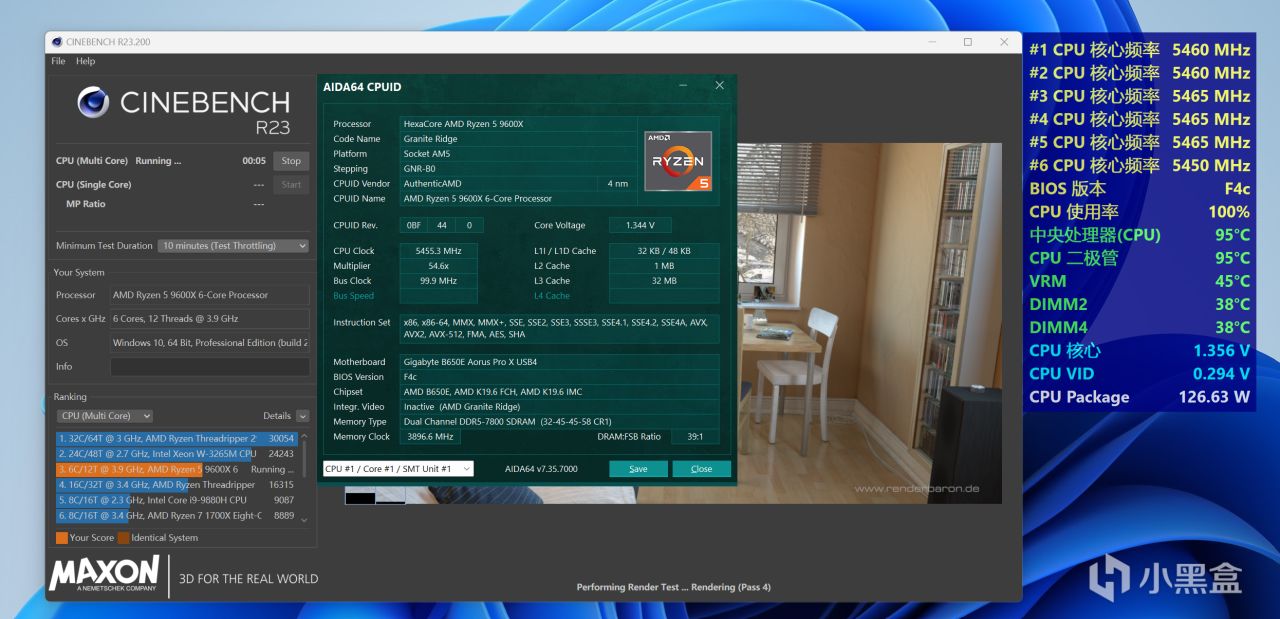Click the Multiplier value 54.6x
Screen dimensions: 1280x619
pos(438,266)
